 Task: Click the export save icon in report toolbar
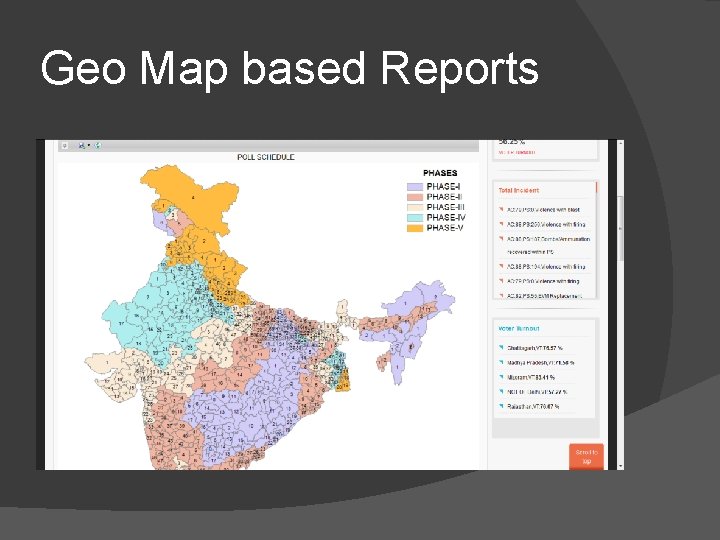81,146
